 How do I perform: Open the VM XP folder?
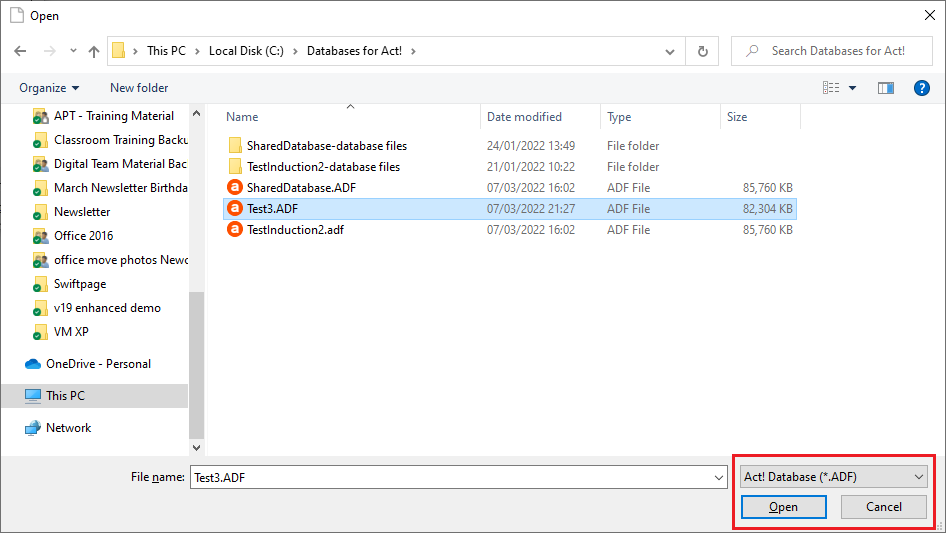point(71,332)
